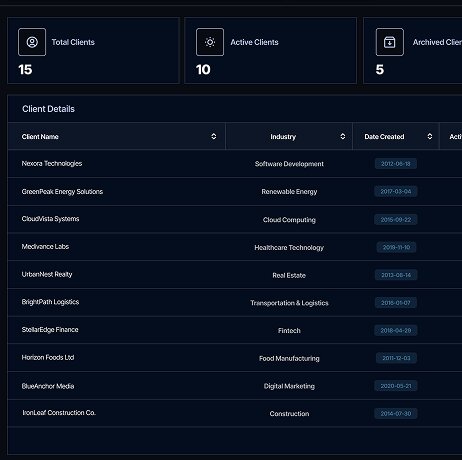The width and height of the screenshot is (462, 460).
Task: Click the Industry column header label
Action: [283, 137]
